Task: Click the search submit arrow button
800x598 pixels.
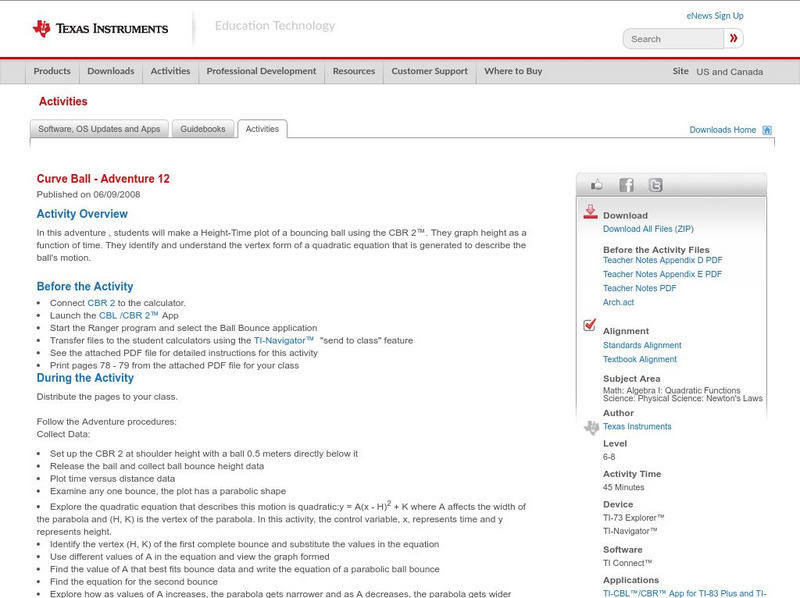Action: [732, 38]
